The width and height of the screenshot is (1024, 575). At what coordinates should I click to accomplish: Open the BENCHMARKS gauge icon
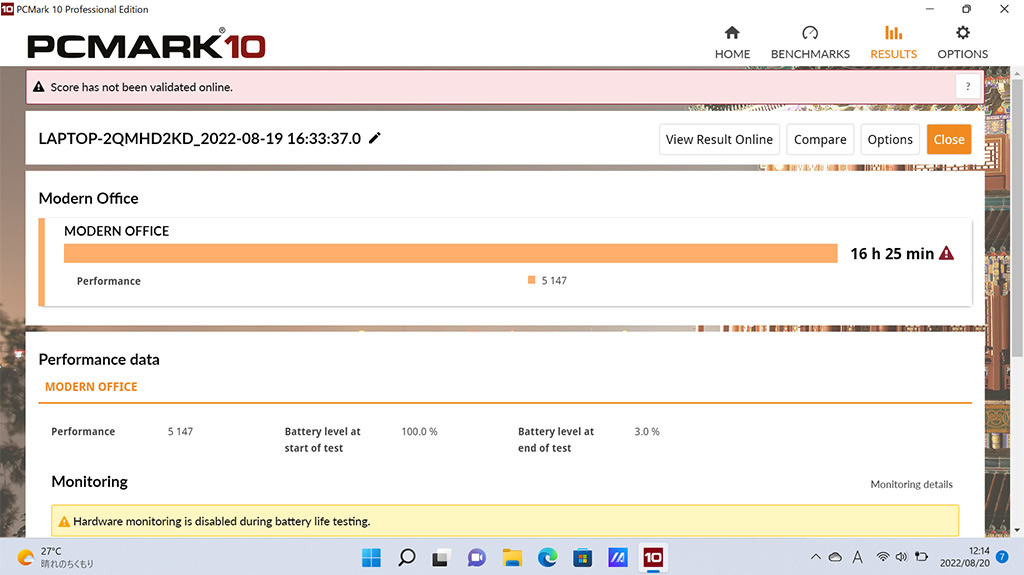pos(810,33)
